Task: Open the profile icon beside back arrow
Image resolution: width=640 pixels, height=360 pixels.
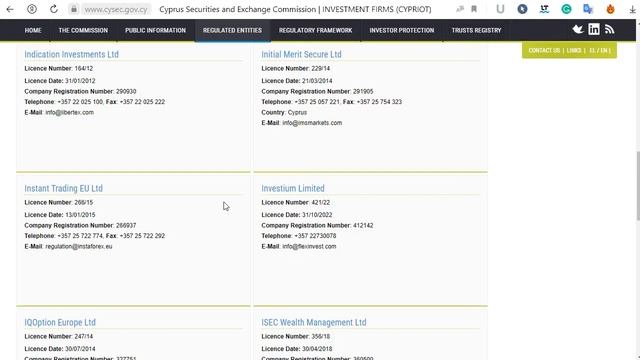Action: (32, 9)
